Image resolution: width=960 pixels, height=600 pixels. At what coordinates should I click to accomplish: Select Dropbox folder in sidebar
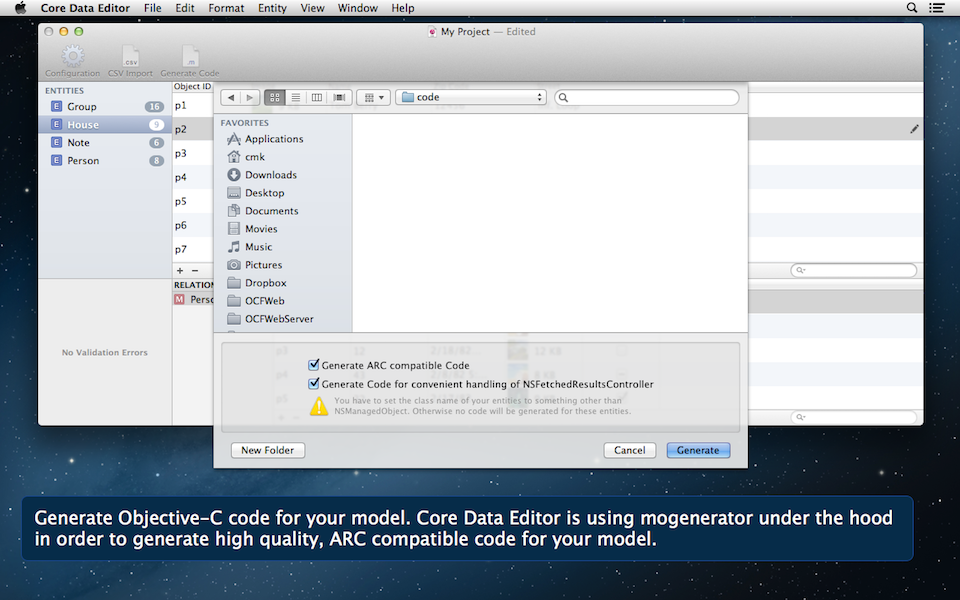[257, 283]
